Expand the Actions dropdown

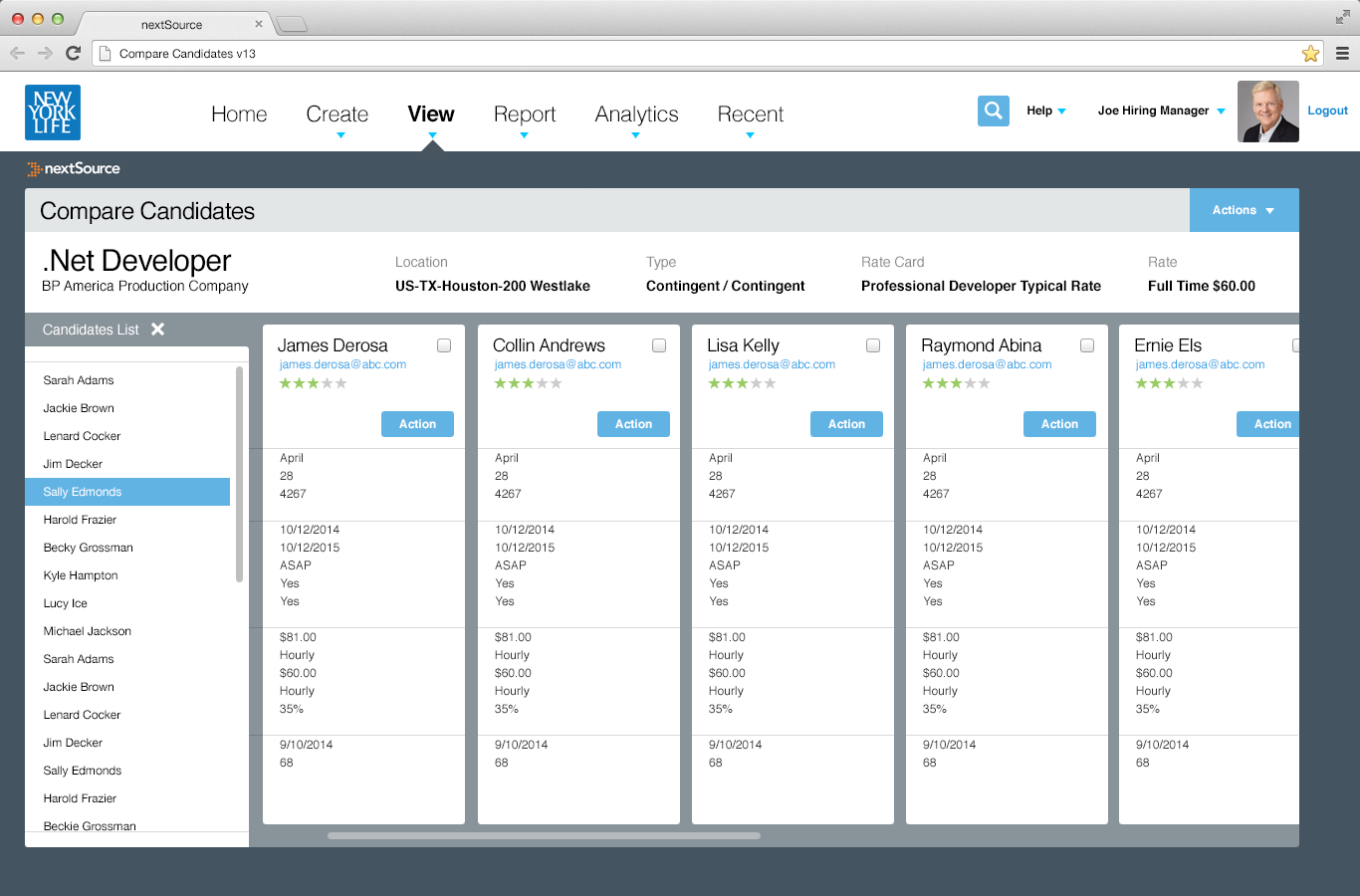tap(1244, 210)
